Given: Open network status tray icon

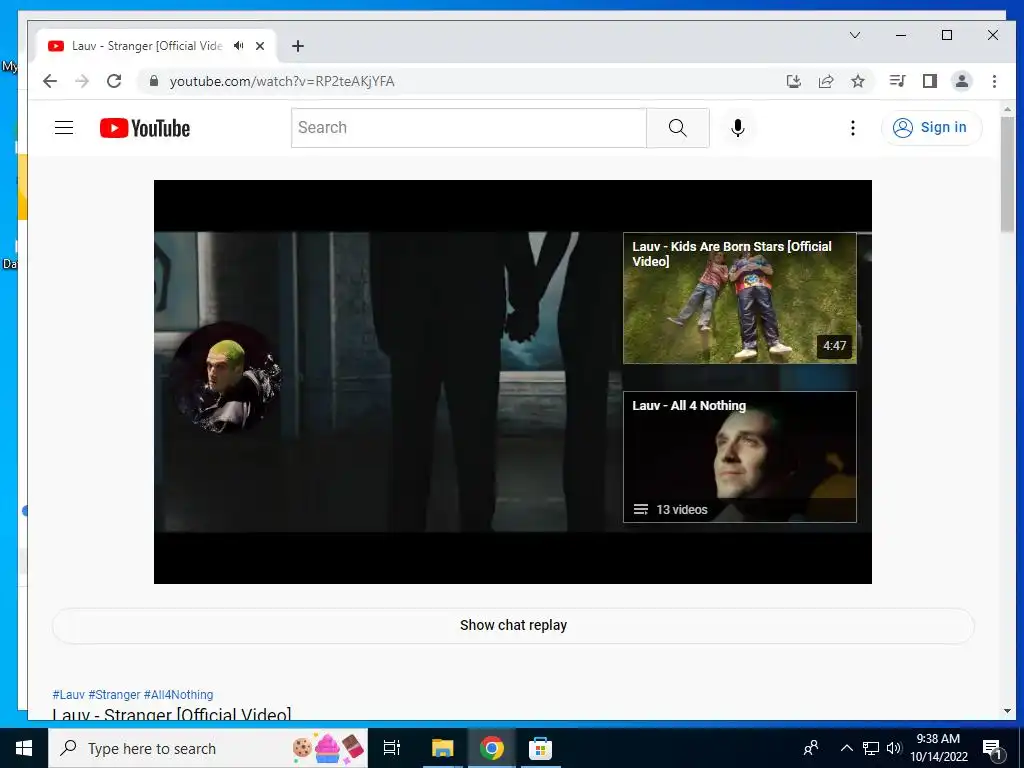Looking at the screenshot, I should coord(871,748).
